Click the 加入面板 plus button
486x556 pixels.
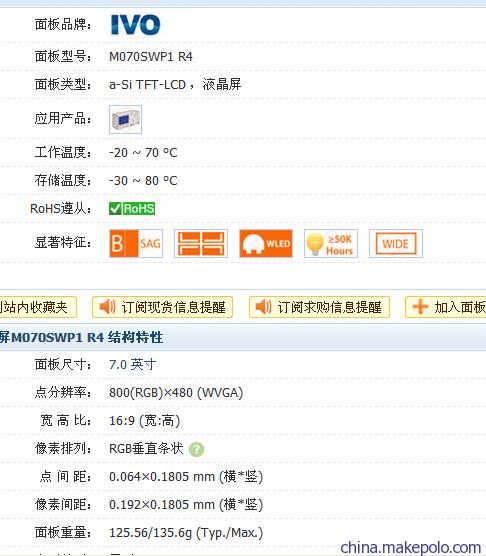click(446, 307)
